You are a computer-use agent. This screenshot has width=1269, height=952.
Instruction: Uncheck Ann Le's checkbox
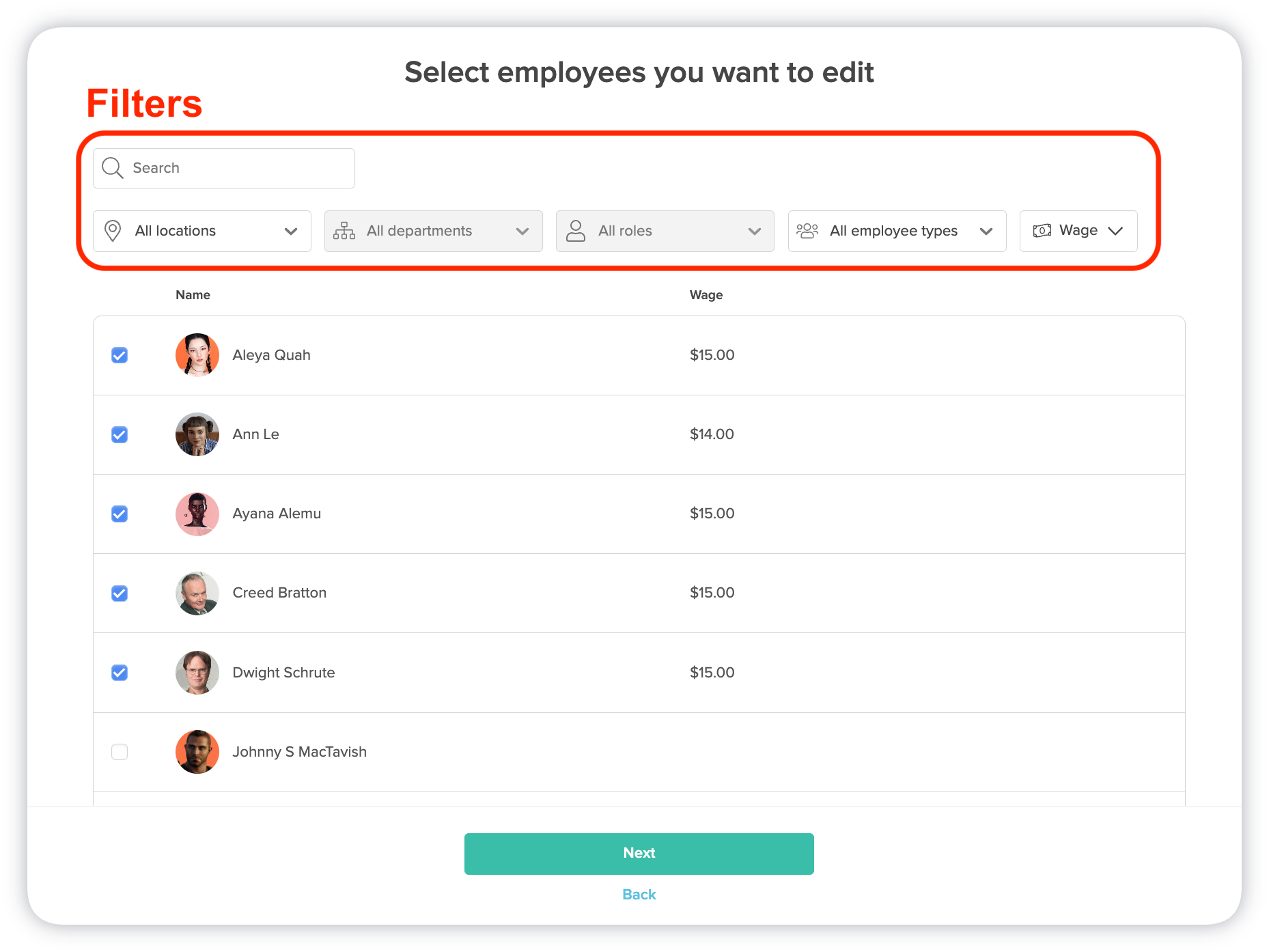(119, 434)
